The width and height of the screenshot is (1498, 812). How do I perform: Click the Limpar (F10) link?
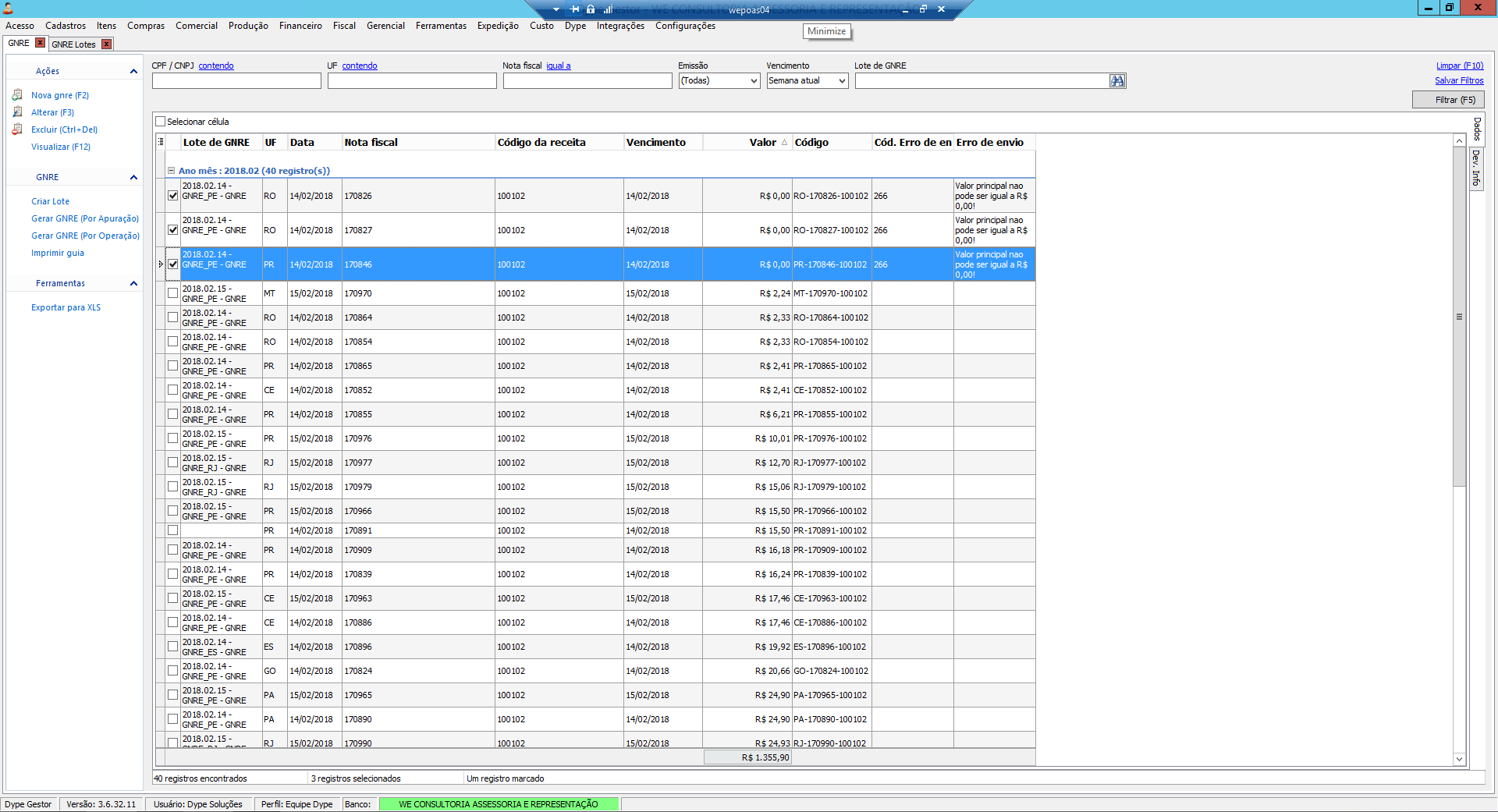[x=1460, y=66]
